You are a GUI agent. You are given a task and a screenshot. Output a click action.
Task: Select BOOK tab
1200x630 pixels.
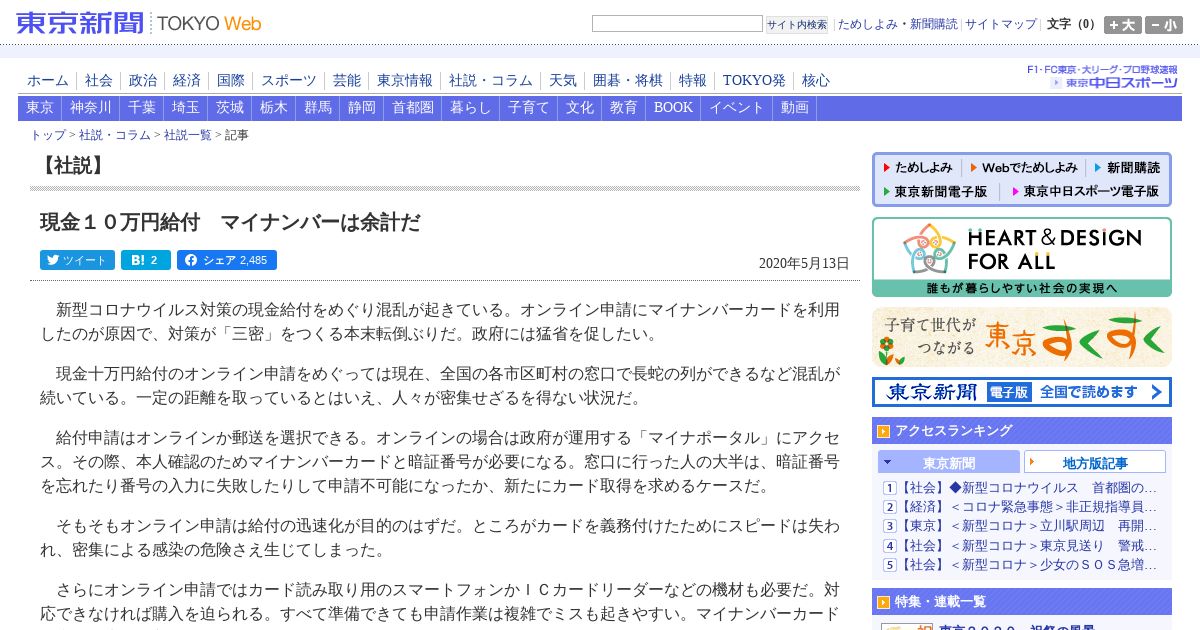tap(673, 108)
